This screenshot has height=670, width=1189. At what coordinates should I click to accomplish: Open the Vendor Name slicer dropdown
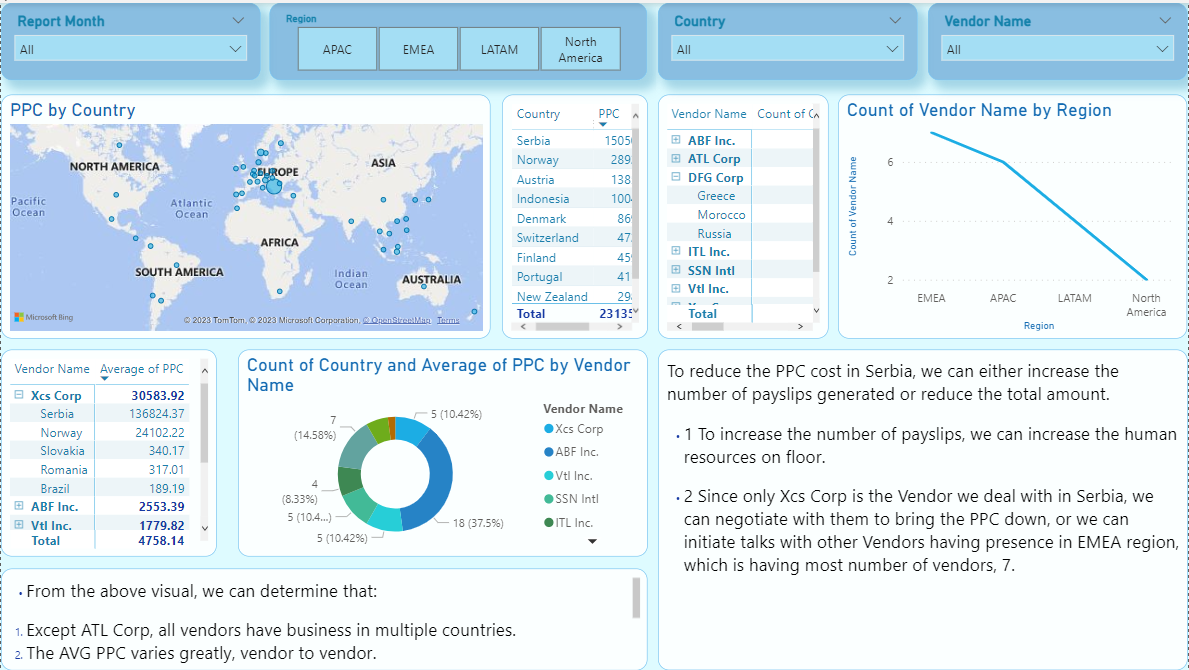(x=1058, y=49)
